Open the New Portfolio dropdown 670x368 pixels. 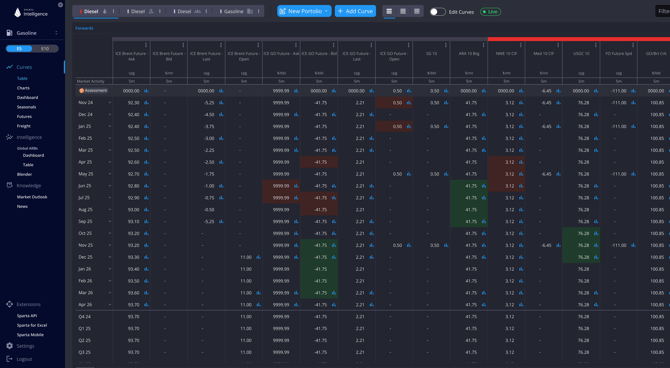coord(304,11)
